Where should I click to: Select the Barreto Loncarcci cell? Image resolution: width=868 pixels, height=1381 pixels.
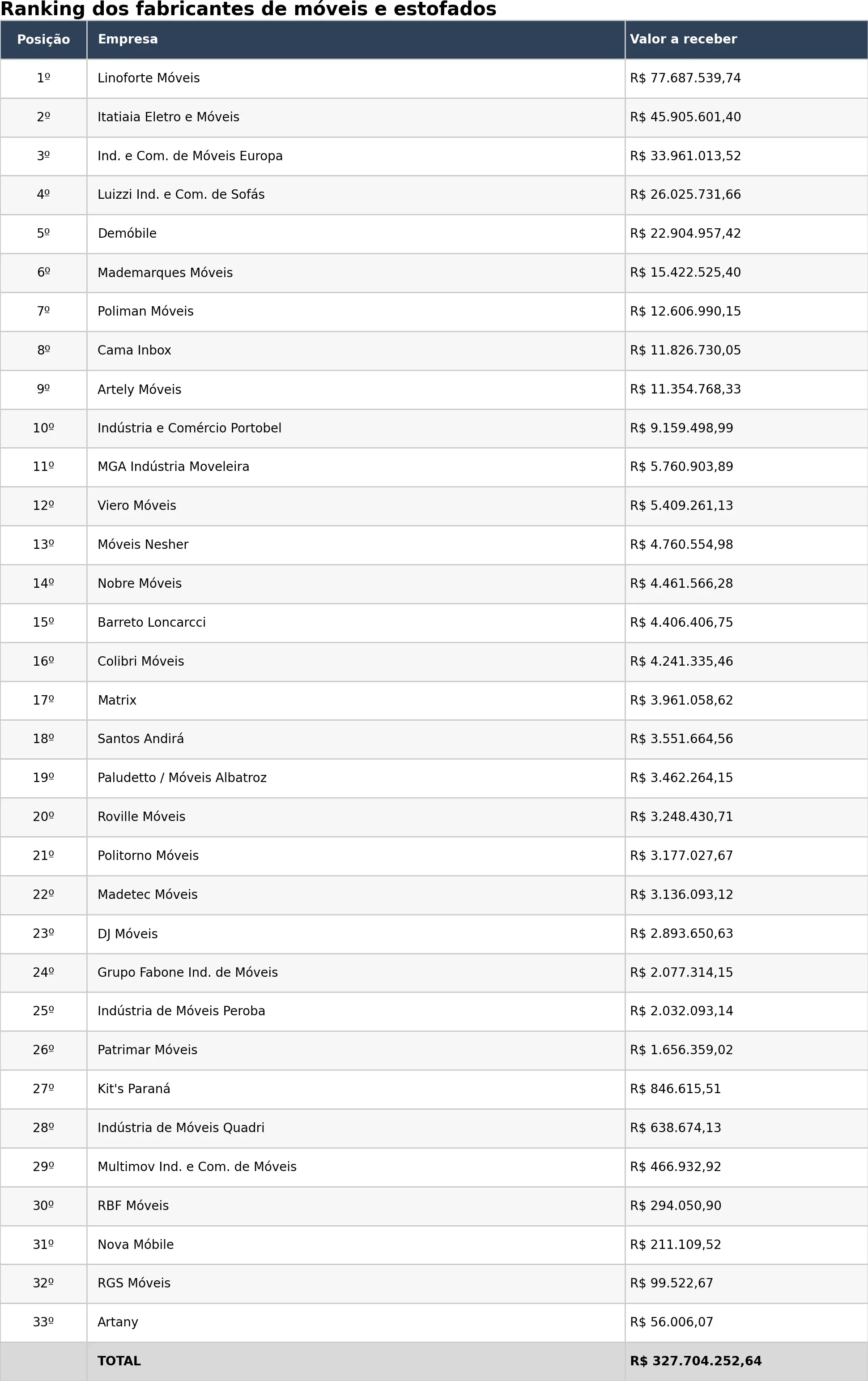[x=356, y=623]
